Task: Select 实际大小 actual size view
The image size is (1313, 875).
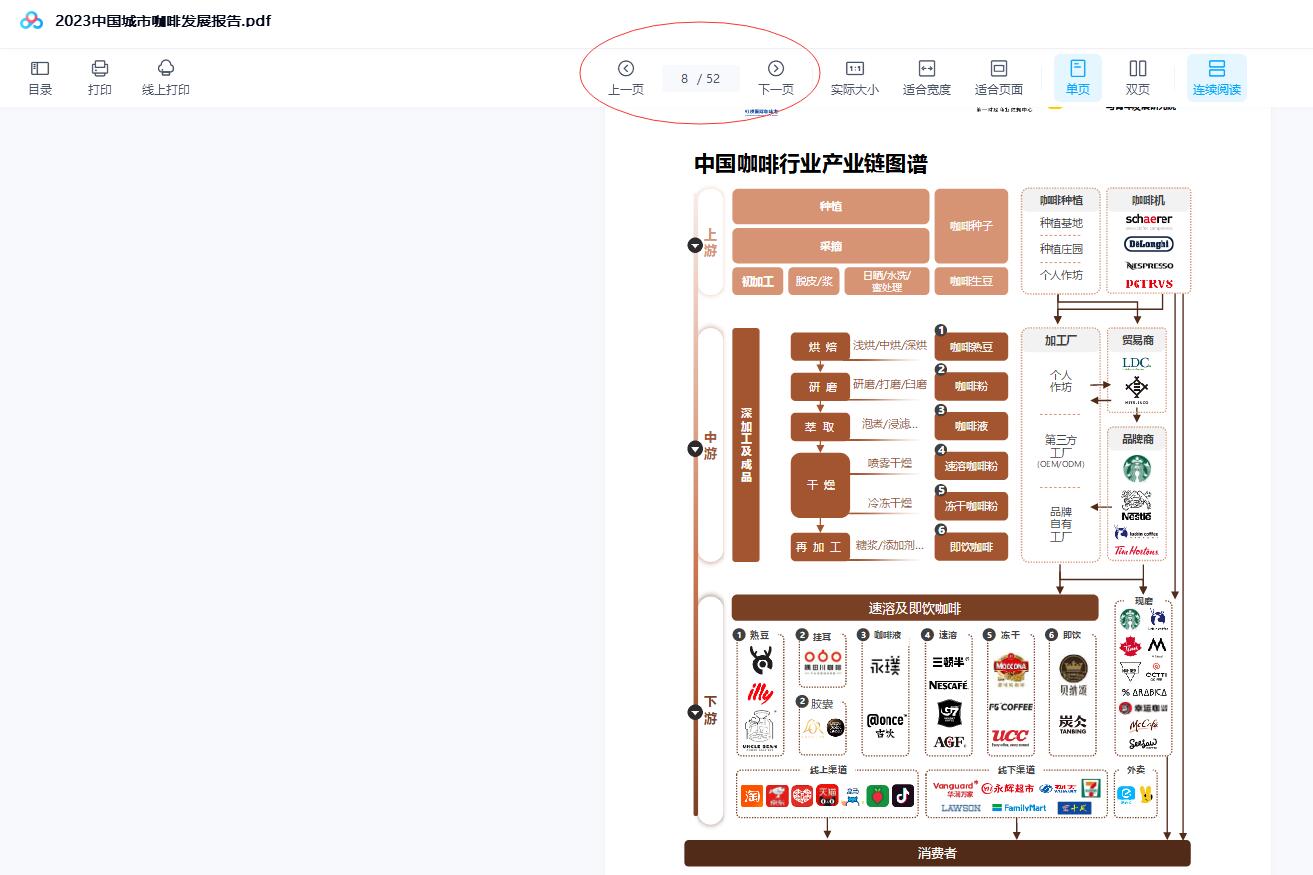Action: pos(855,77)
